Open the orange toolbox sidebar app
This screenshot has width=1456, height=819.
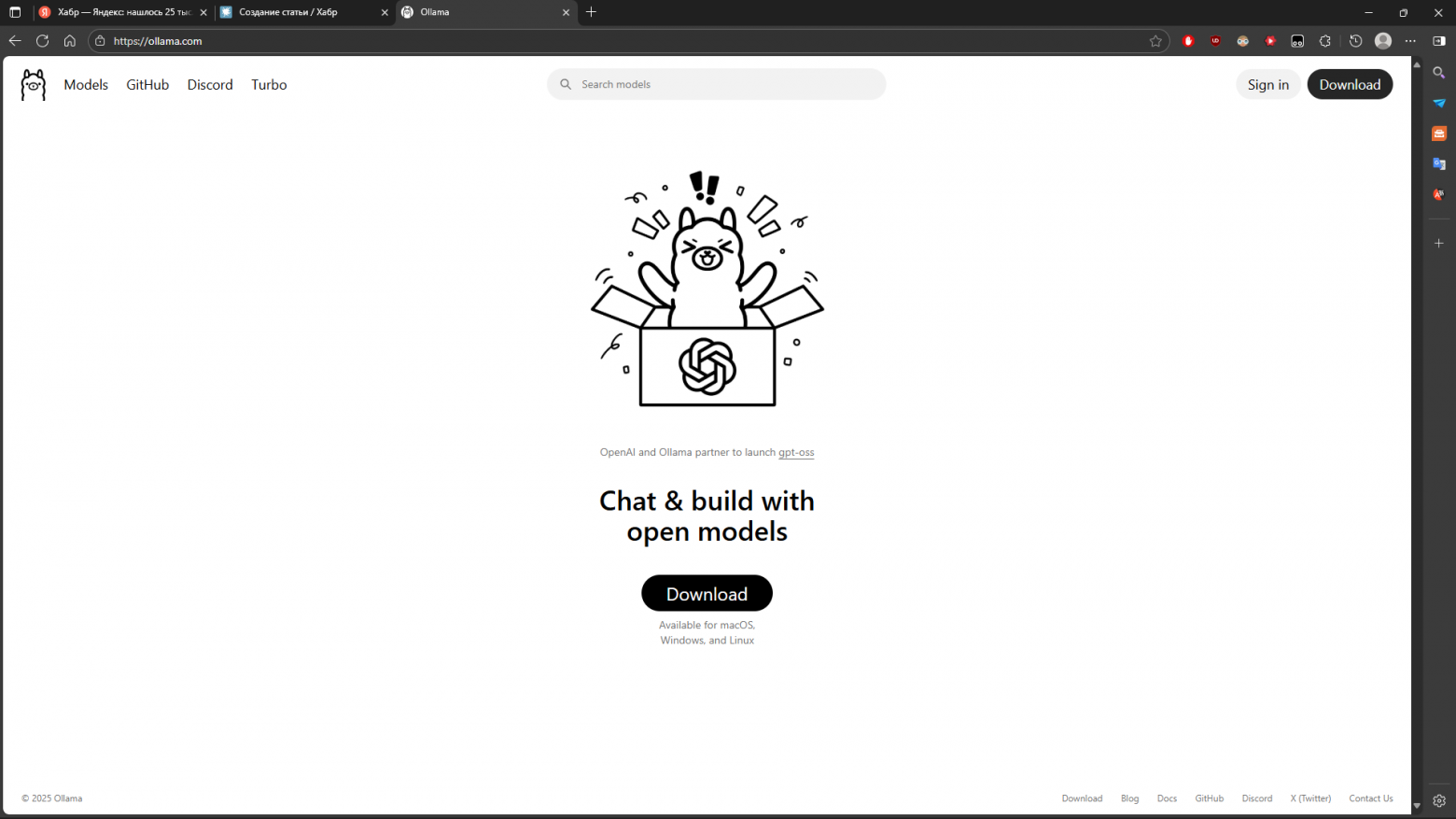[1439, 134]
